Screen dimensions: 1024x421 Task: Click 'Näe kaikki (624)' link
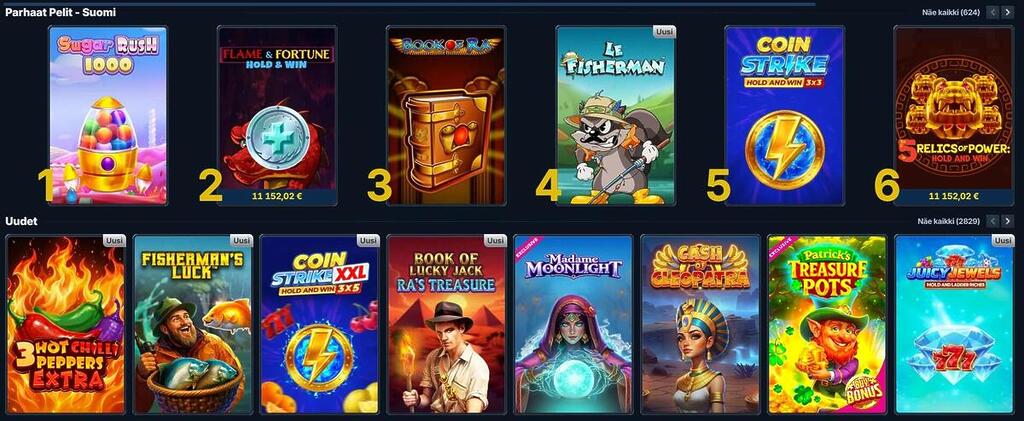(950, 12)
